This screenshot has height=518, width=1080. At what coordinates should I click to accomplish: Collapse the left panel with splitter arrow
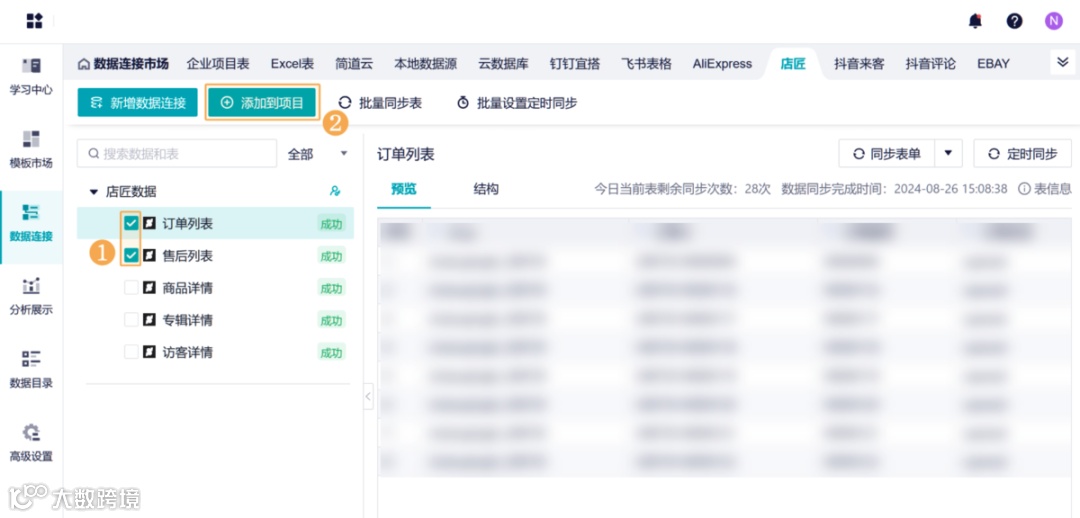point(368,396)
